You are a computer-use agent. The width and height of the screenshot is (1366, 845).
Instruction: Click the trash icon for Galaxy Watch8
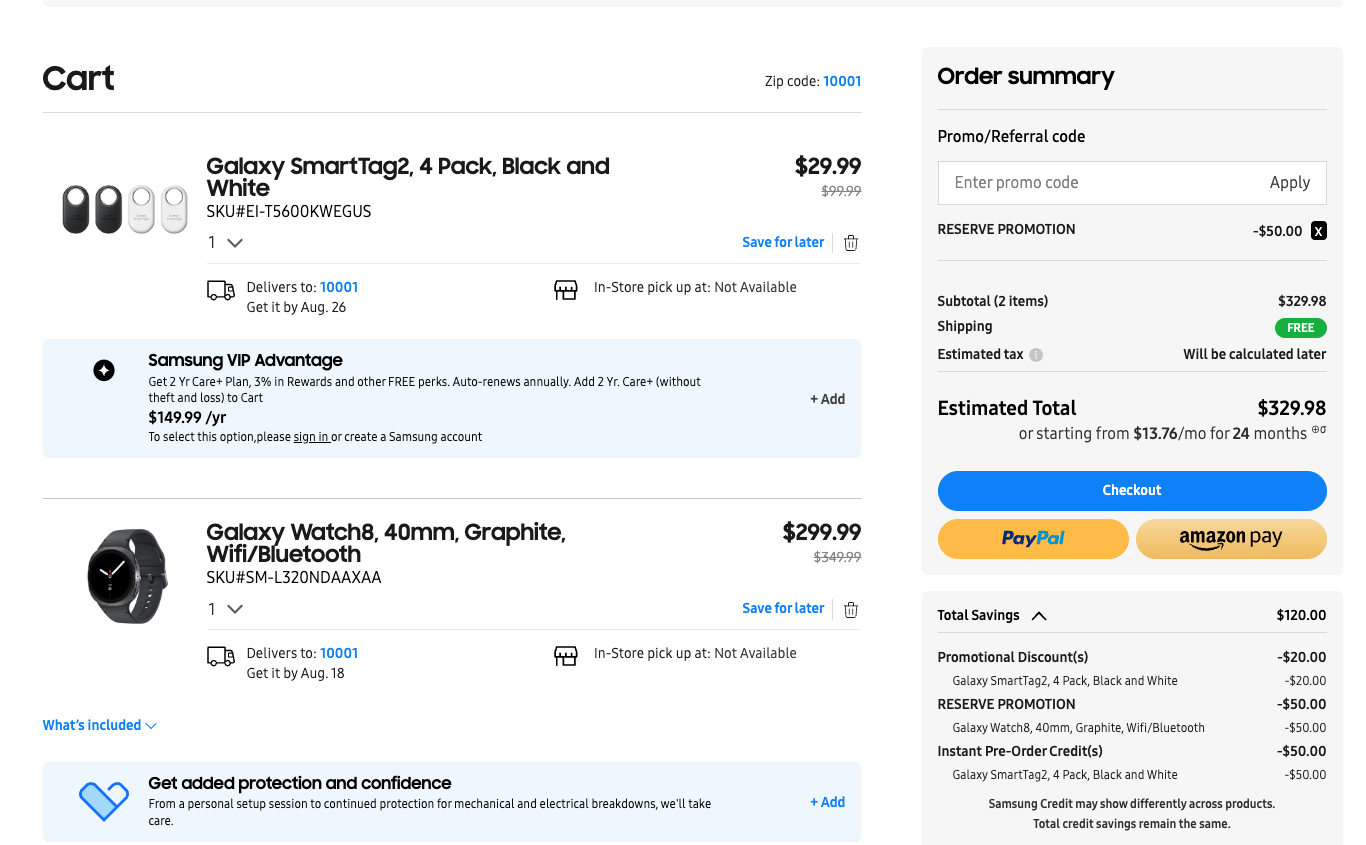click(x=850, y=609)
